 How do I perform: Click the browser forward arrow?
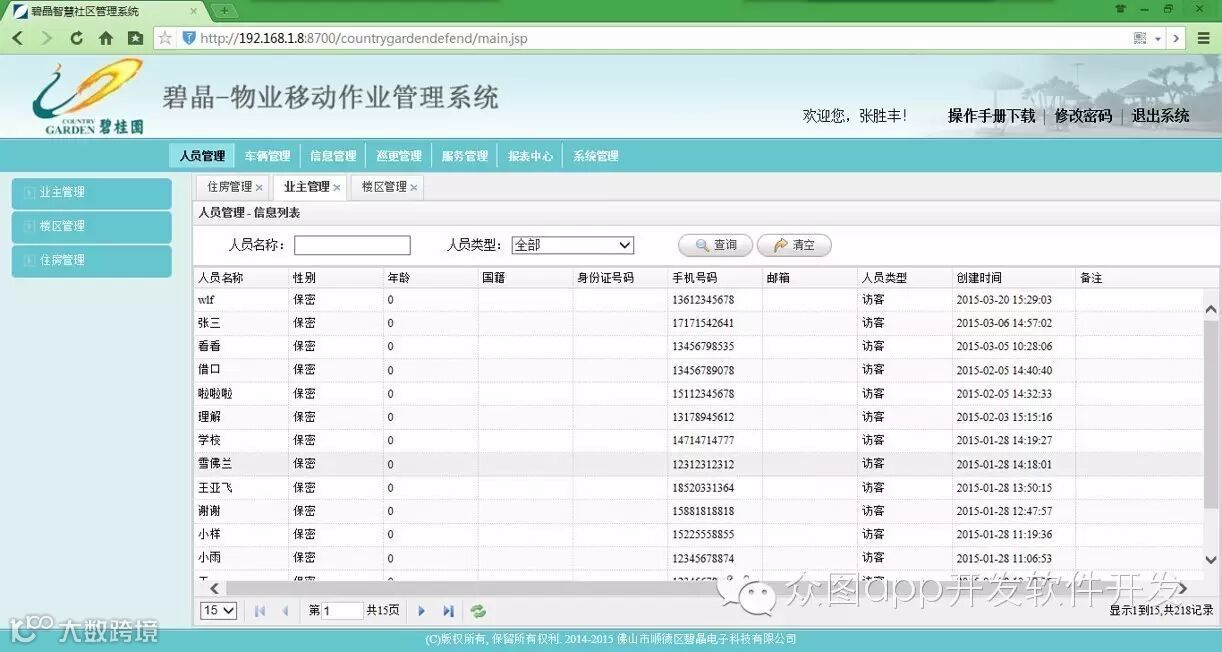click(46, 38)
